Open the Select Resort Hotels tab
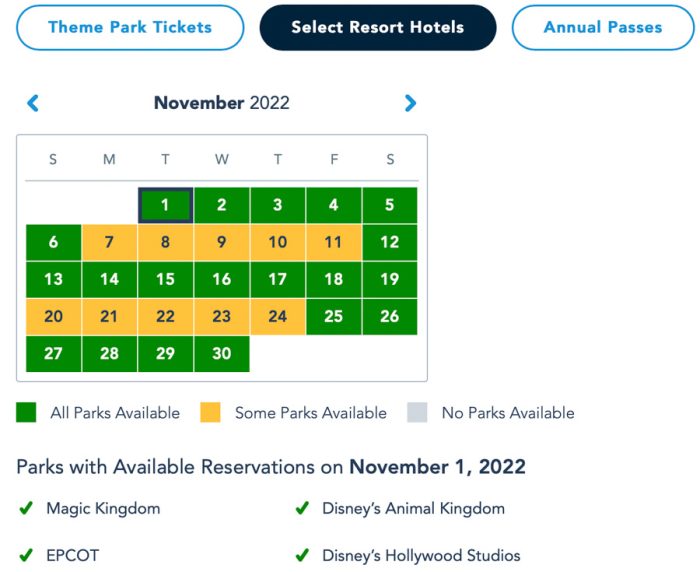The image size is (700, 572). [377, 27]
